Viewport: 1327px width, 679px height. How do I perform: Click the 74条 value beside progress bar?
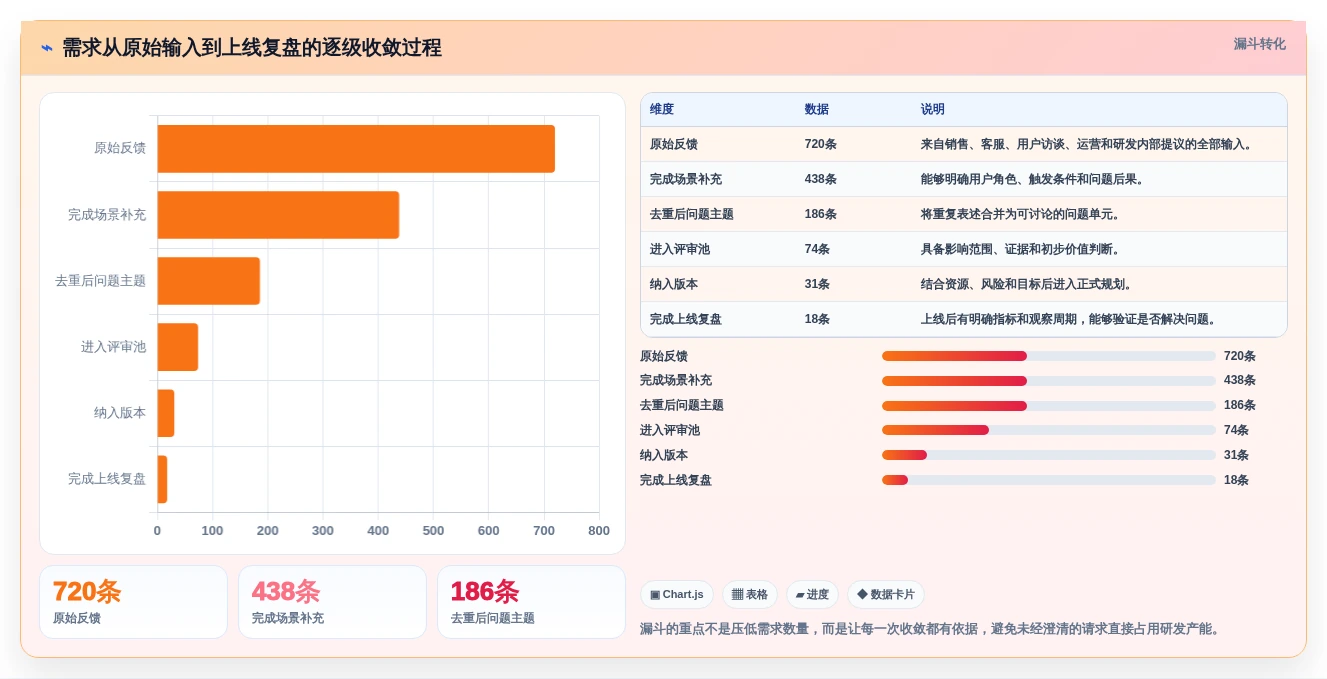1236,430
